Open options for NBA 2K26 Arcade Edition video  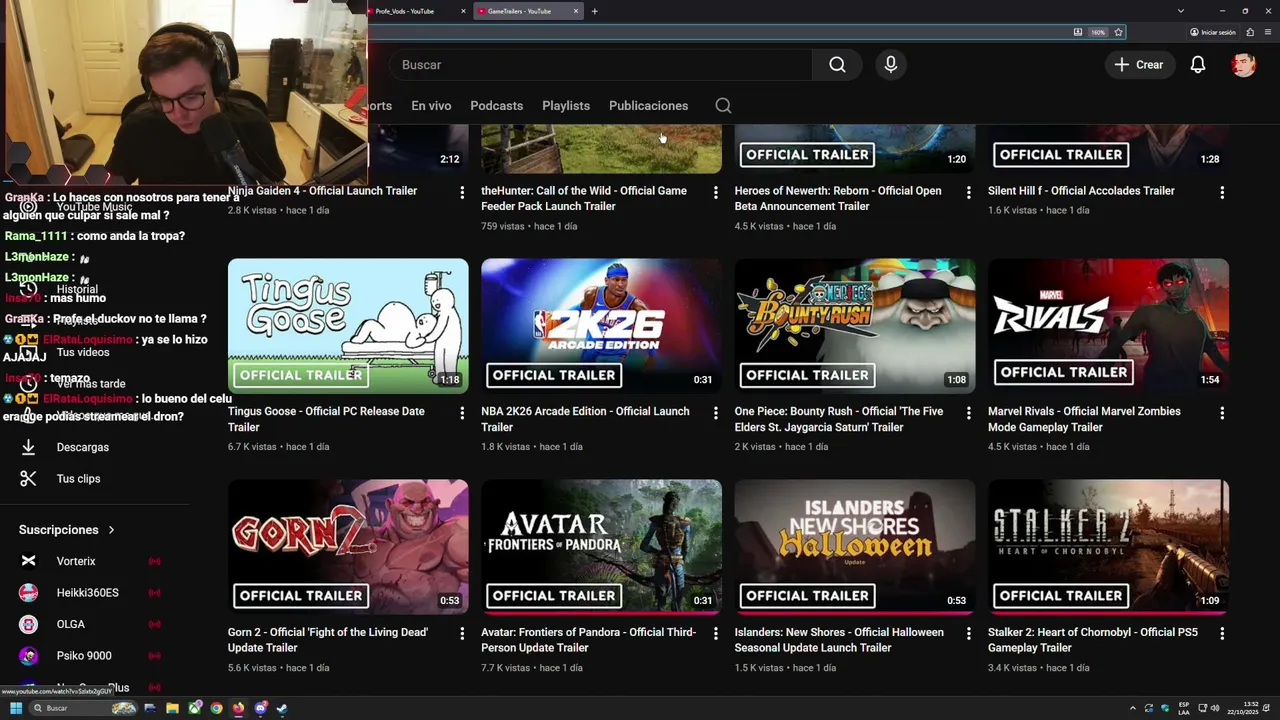[x=715, y=413]
